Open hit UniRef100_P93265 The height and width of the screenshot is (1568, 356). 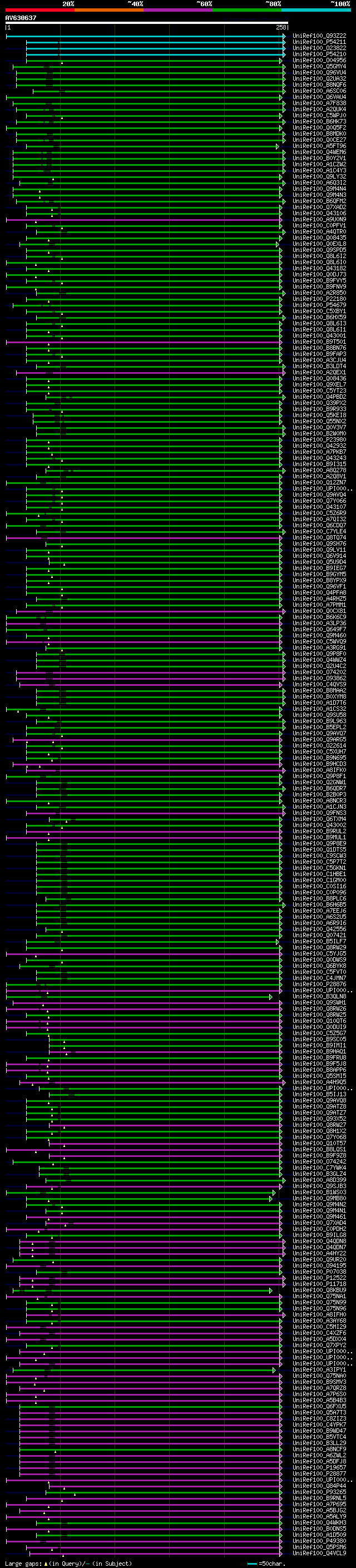click(x=319, y=1492)
